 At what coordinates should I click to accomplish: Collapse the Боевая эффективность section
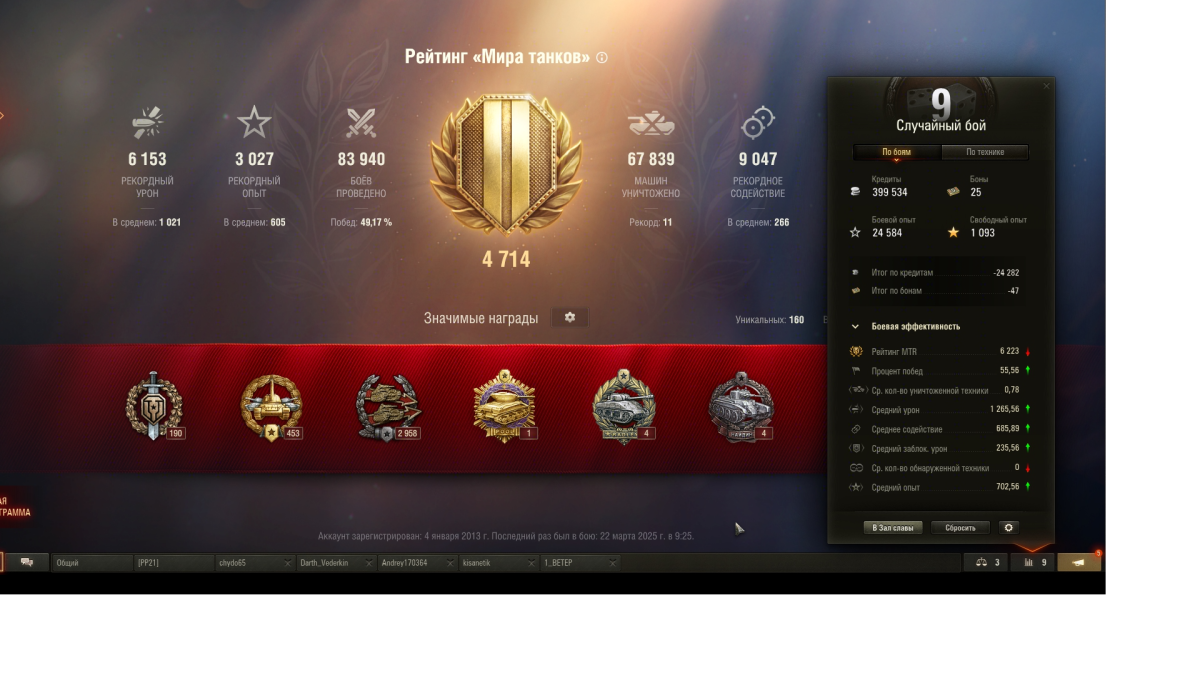[x=856, y=326]
